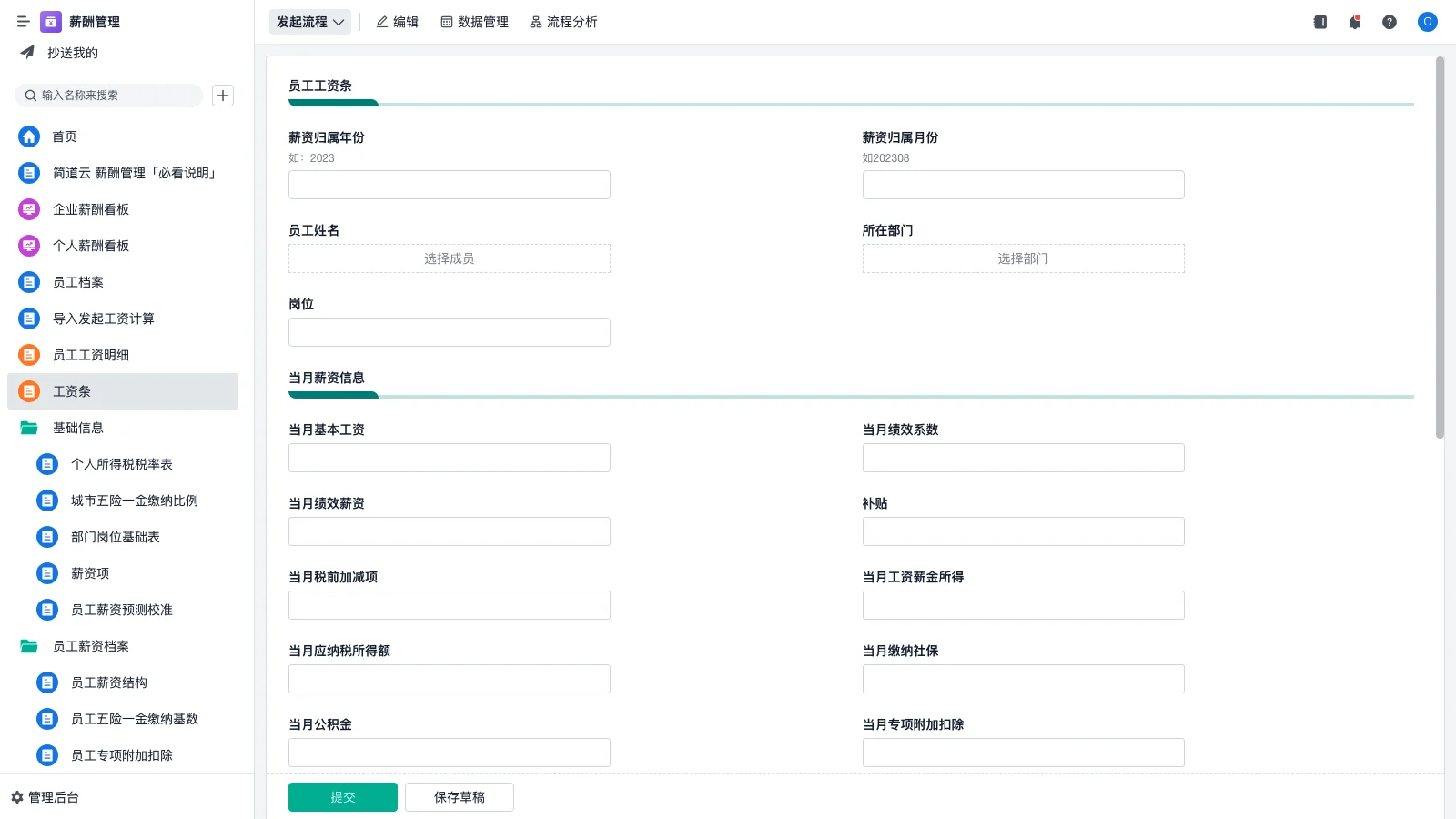1456x819 pixels.
Task: Switch to 流程分析 tab
Action: point(563,22)
